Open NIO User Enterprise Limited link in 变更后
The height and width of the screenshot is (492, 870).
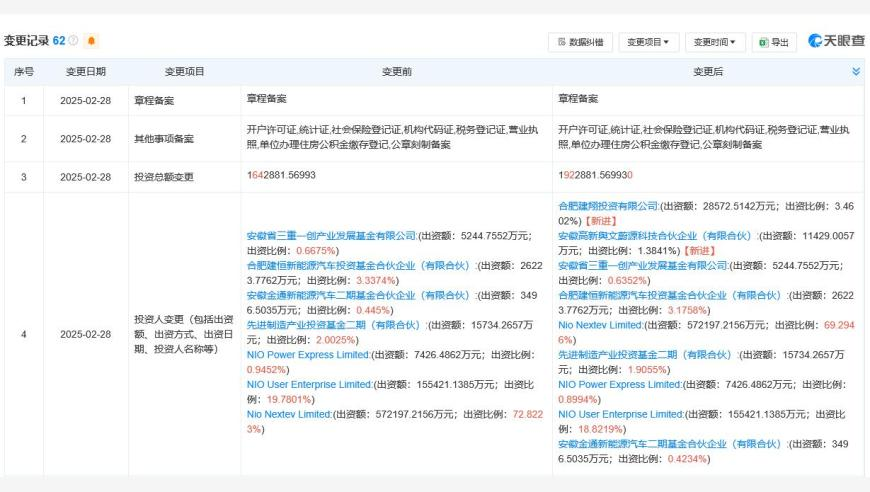tap(621, 414)
